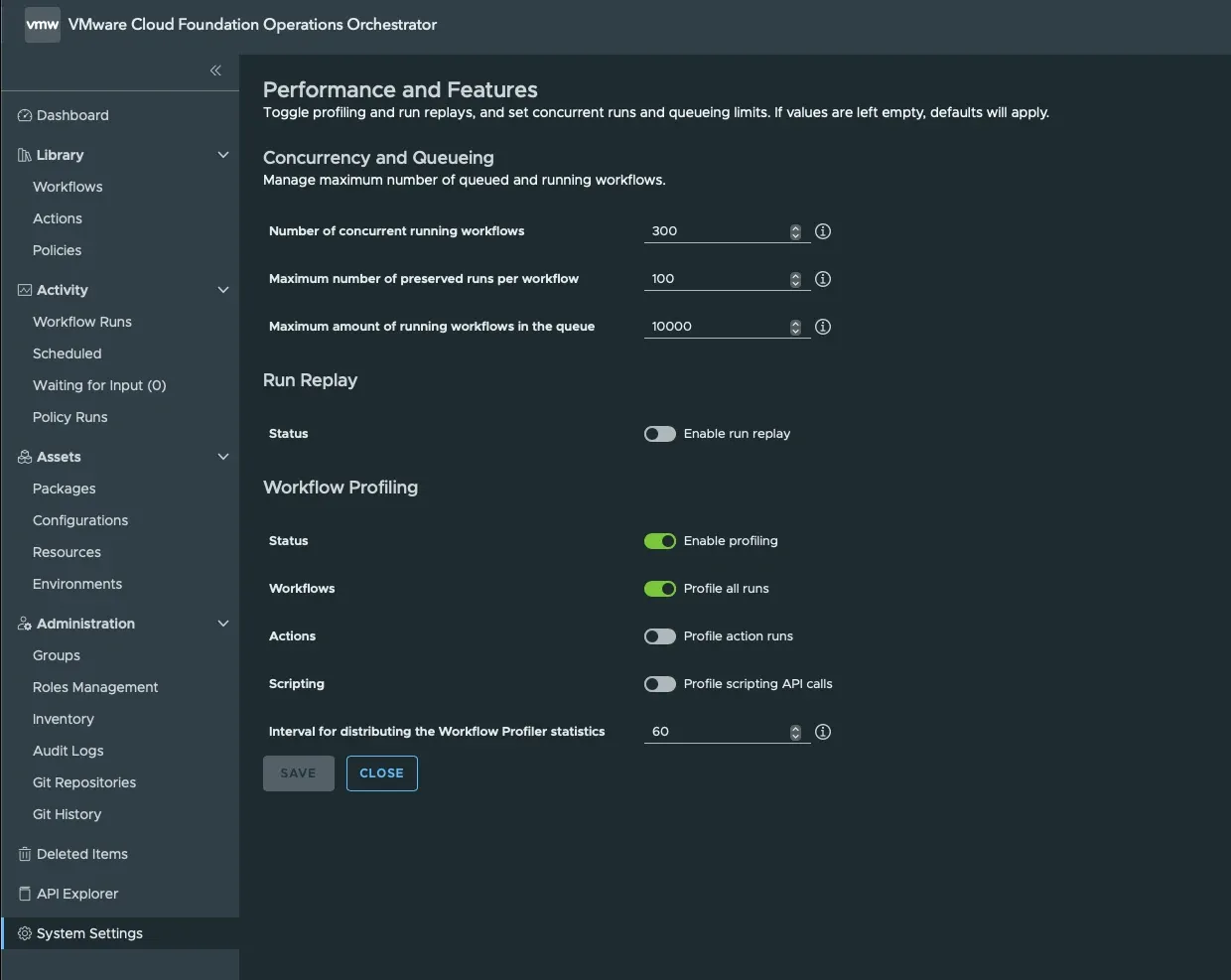Click the Dashboard gauge icon
Image resolution: width=1231 pixels, height=980 pixels.
click(25, 115)
